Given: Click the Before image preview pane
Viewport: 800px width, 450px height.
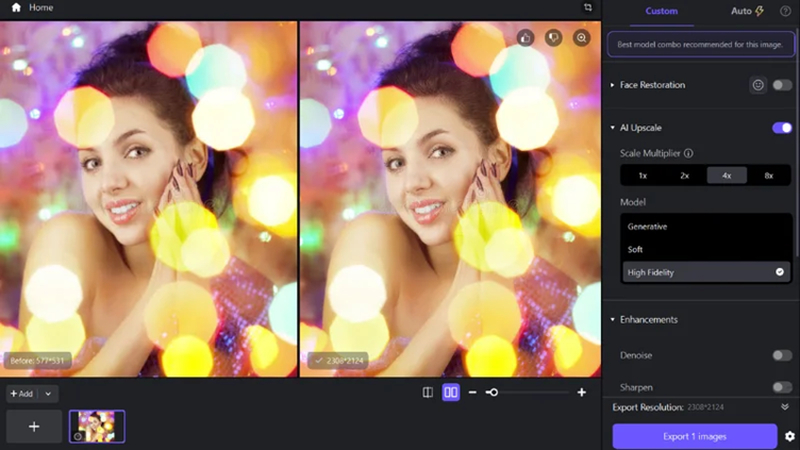Looking at the screenshot, I should [148, 199].
